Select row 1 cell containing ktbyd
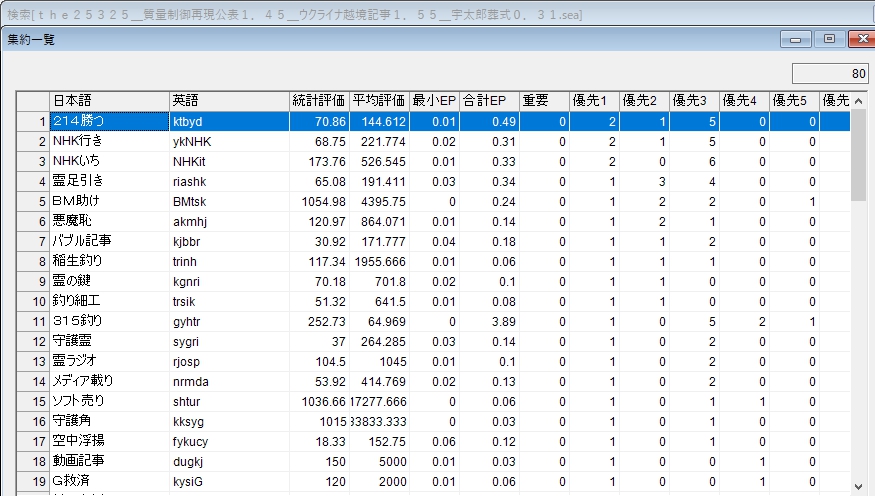The width and height of the screenshot is (875, 496). 229,121
